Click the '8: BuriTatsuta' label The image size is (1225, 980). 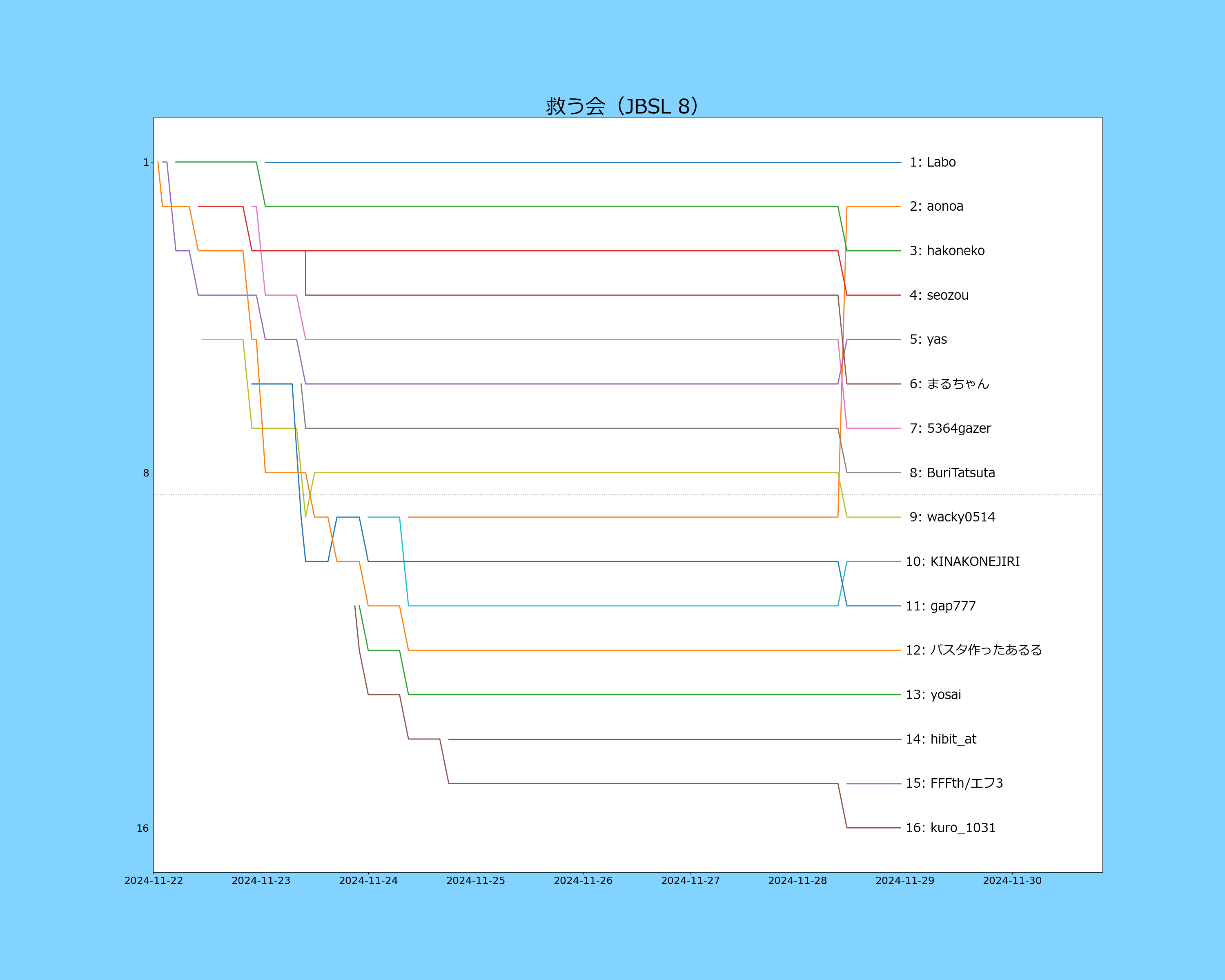(952, 473)
